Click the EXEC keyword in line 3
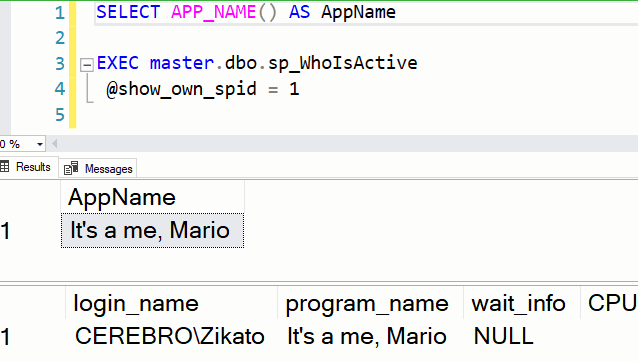 tap(118, 63)
